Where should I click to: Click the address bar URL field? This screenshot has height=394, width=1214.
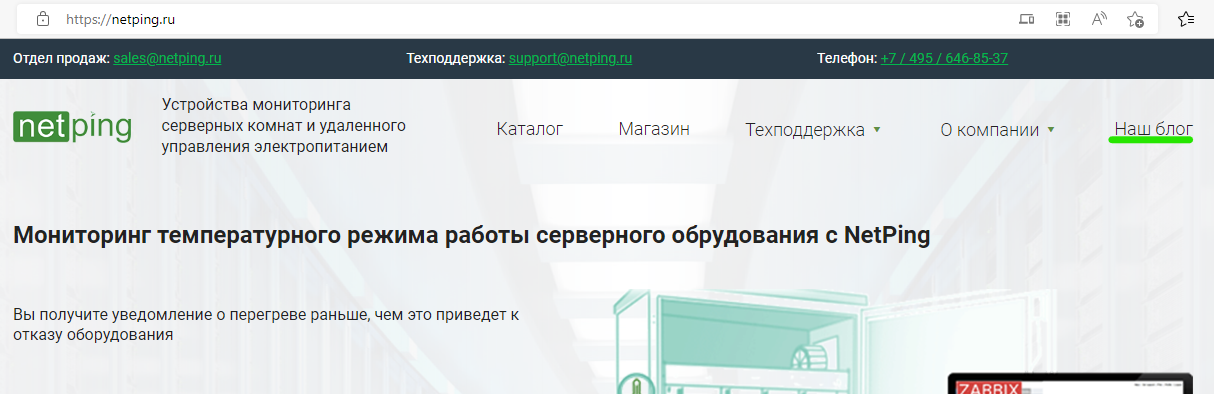(530, 18)
